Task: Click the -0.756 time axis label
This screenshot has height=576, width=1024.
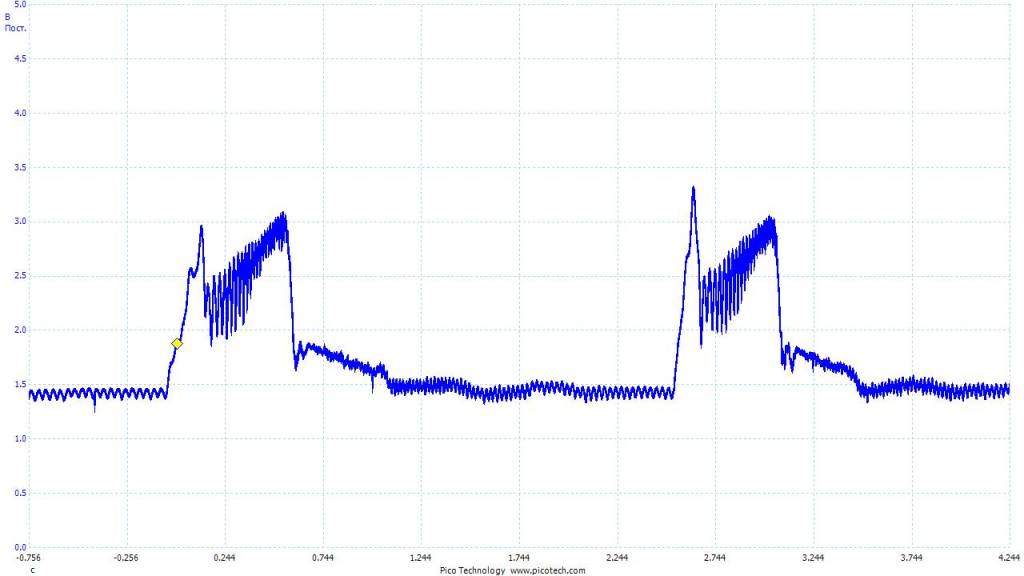Action: click(x=29, y=559)
